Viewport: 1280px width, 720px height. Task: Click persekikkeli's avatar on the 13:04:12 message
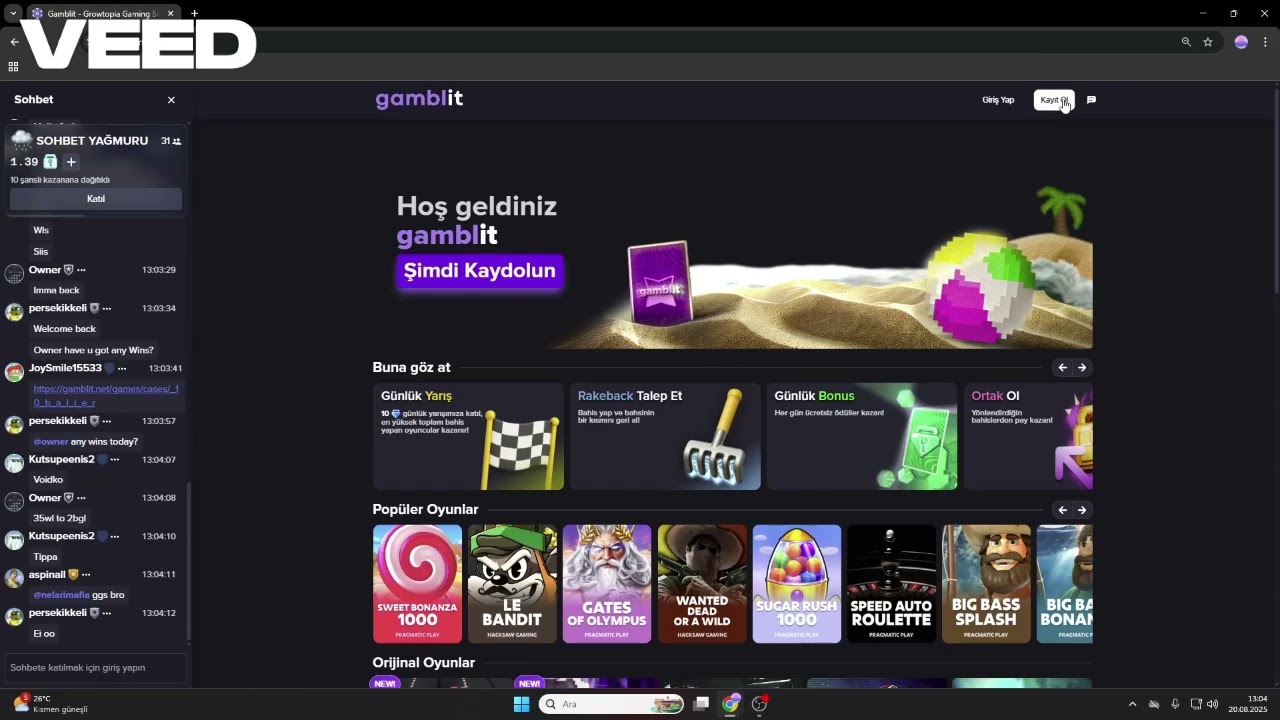(x=14, y=616)
